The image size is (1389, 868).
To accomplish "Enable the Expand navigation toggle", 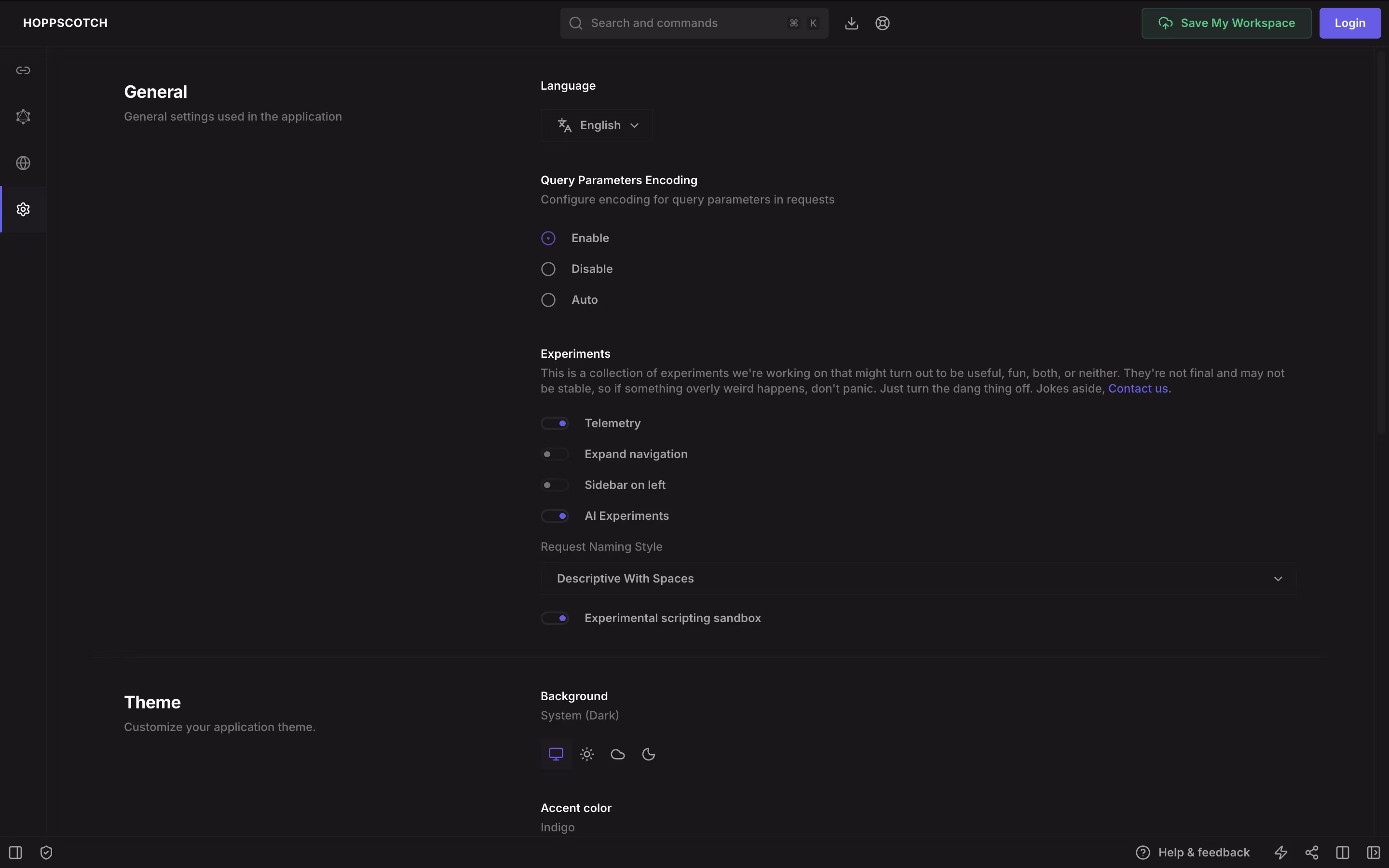I will (x=555, y=454).
